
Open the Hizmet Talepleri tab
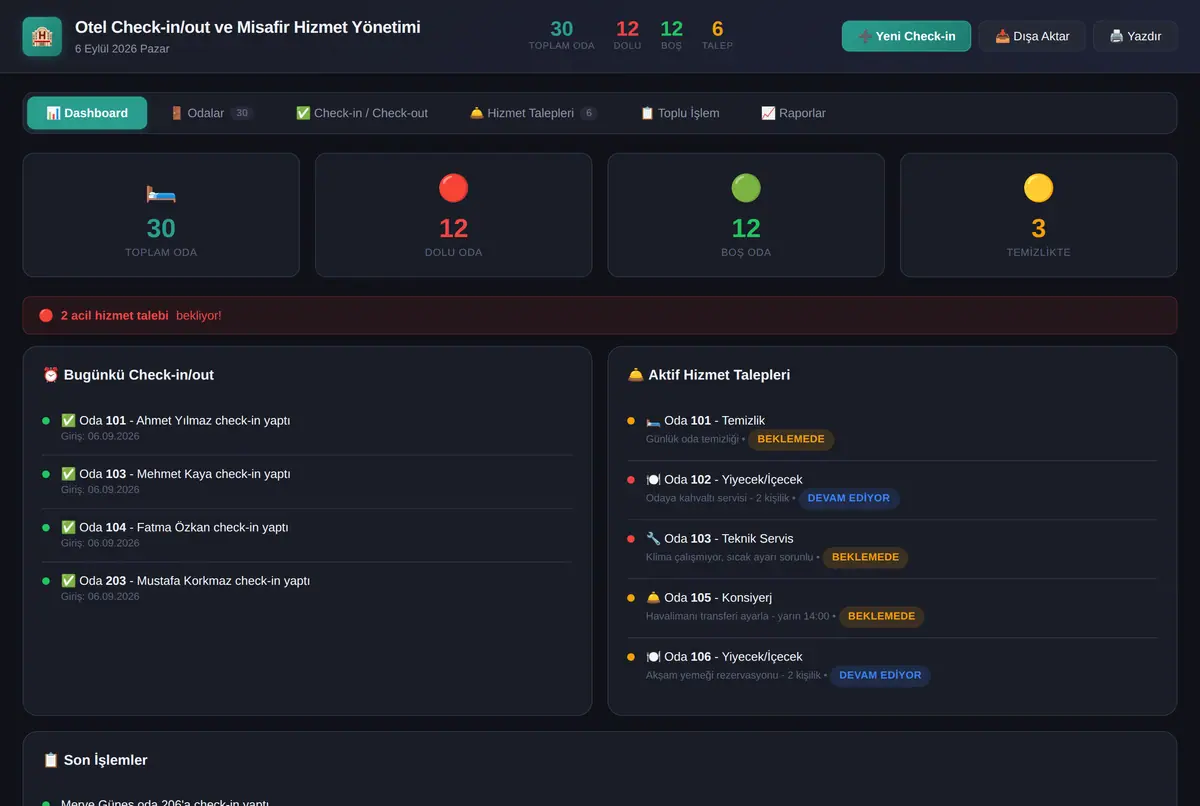click(x=533, y=113)
